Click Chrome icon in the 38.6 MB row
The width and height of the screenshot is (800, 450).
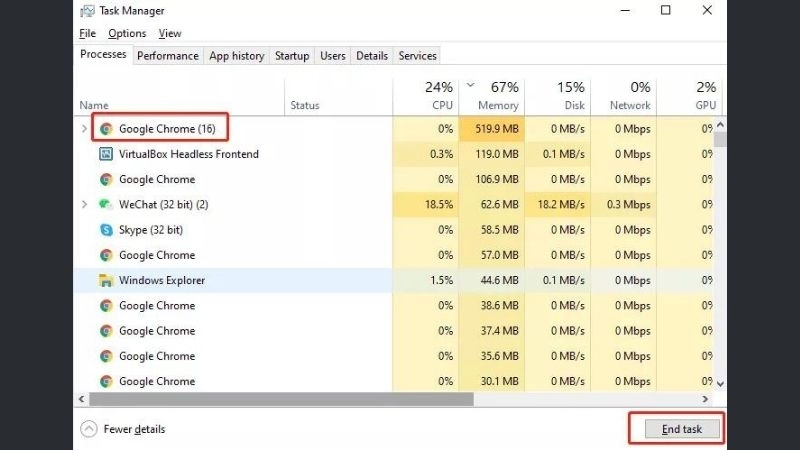coord(106,305)
